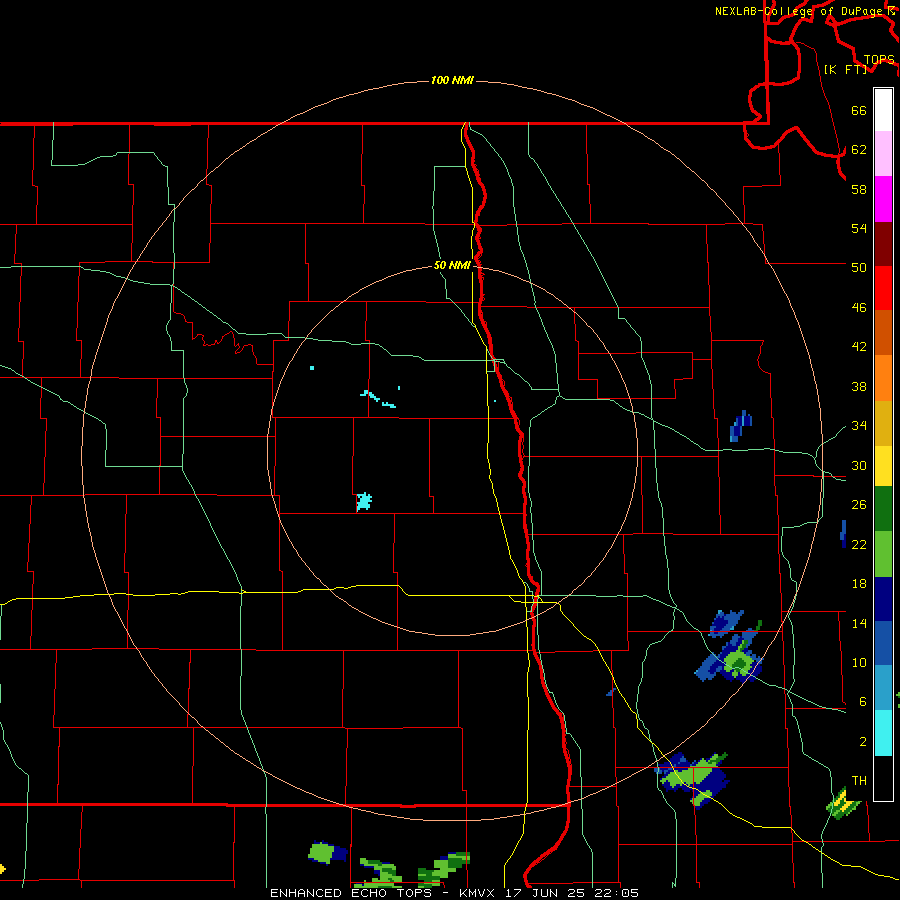Viewport: 900px width, 900px height.
Task: Click the gold-yellow legend segment
Action: 883,424
